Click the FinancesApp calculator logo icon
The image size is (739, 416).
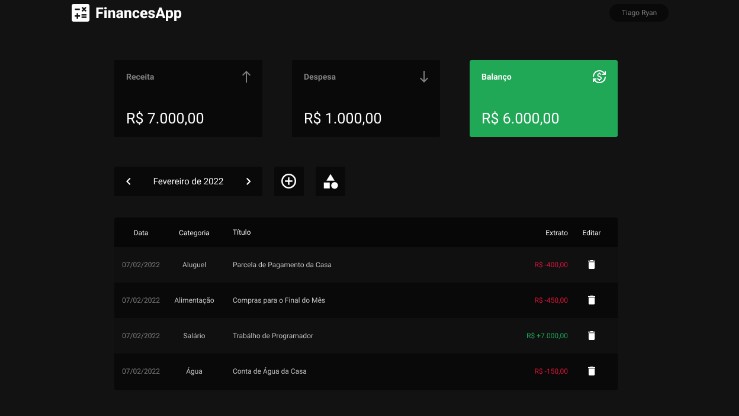tap(81, 13)
